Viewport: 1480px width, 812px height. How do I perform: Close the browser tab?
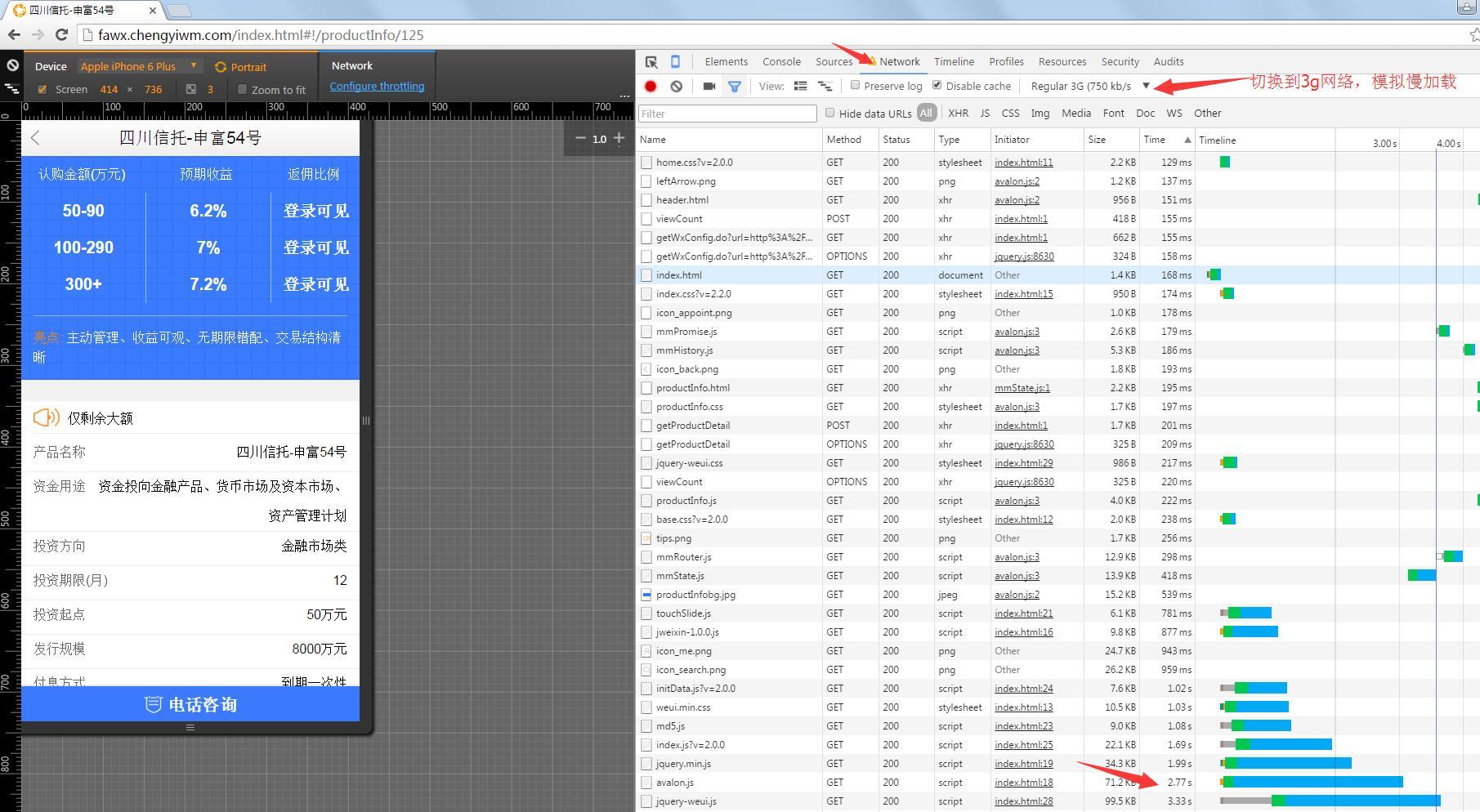[153, 11]
